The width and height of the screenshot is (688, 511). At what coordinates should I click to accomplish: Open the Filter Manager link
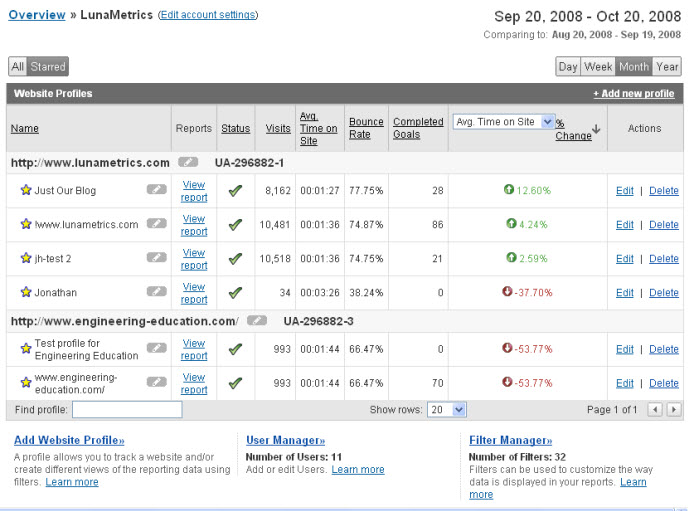point(510,440)
